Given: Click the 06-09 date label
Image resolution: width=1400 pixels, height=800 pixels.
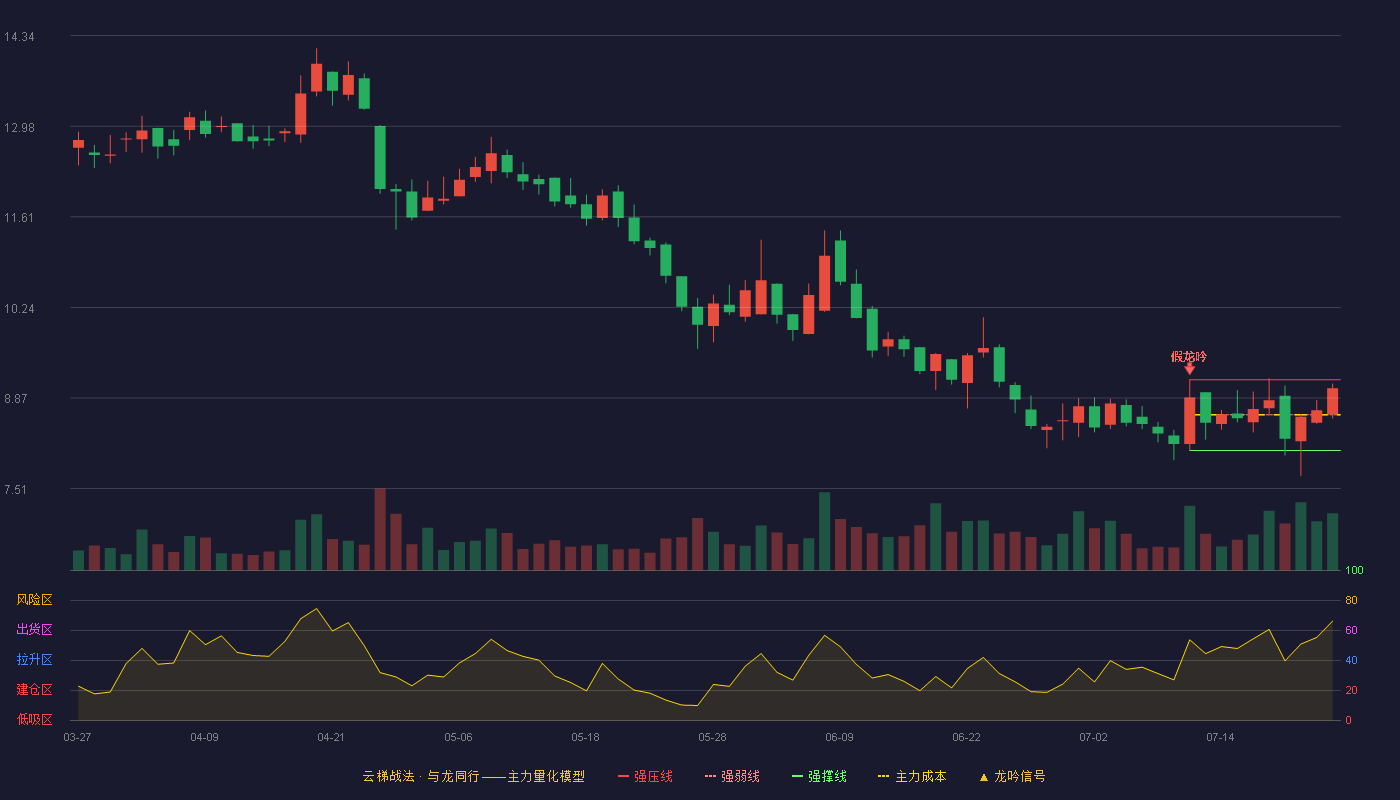Looking at the screenshot, I should click(839, 737).
